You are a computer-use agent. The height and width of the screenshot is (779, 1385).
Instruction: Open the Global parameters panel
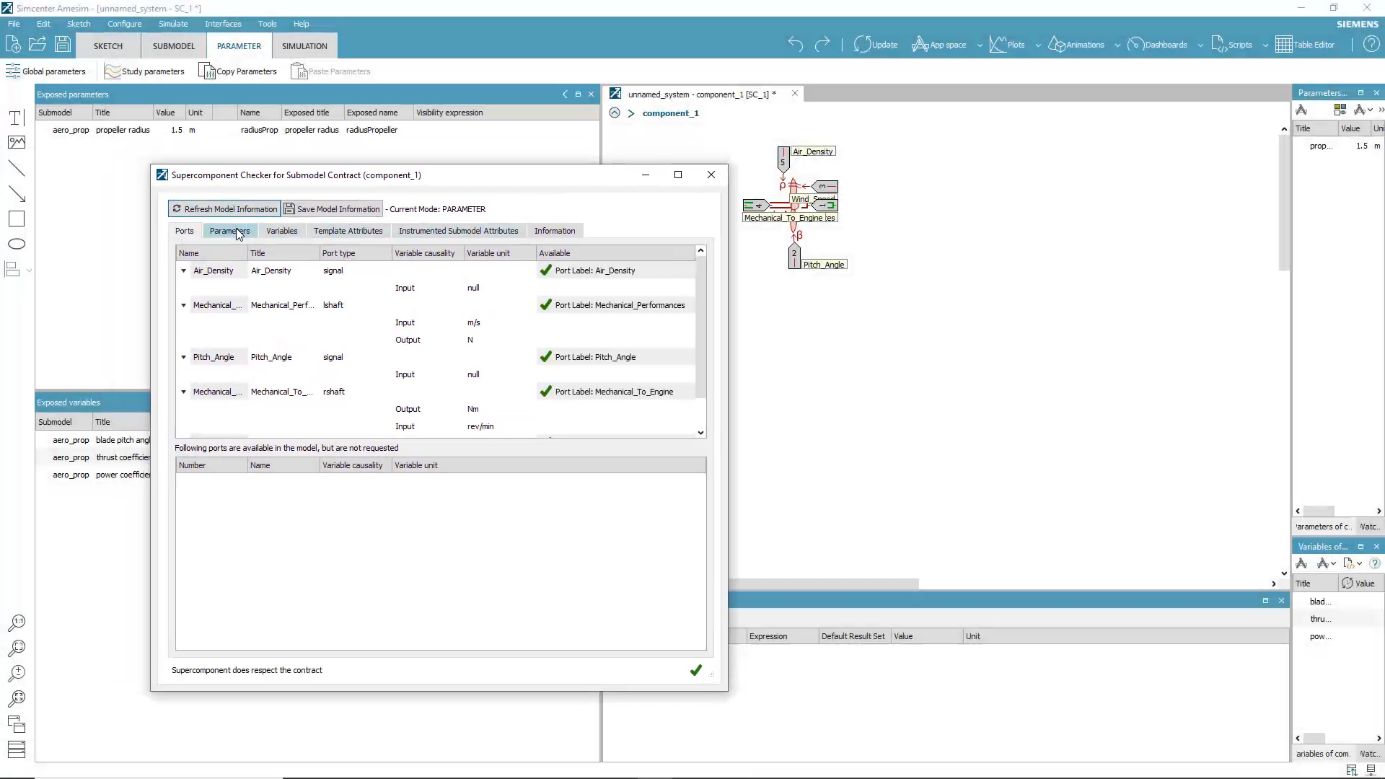(x=46, y=70)
